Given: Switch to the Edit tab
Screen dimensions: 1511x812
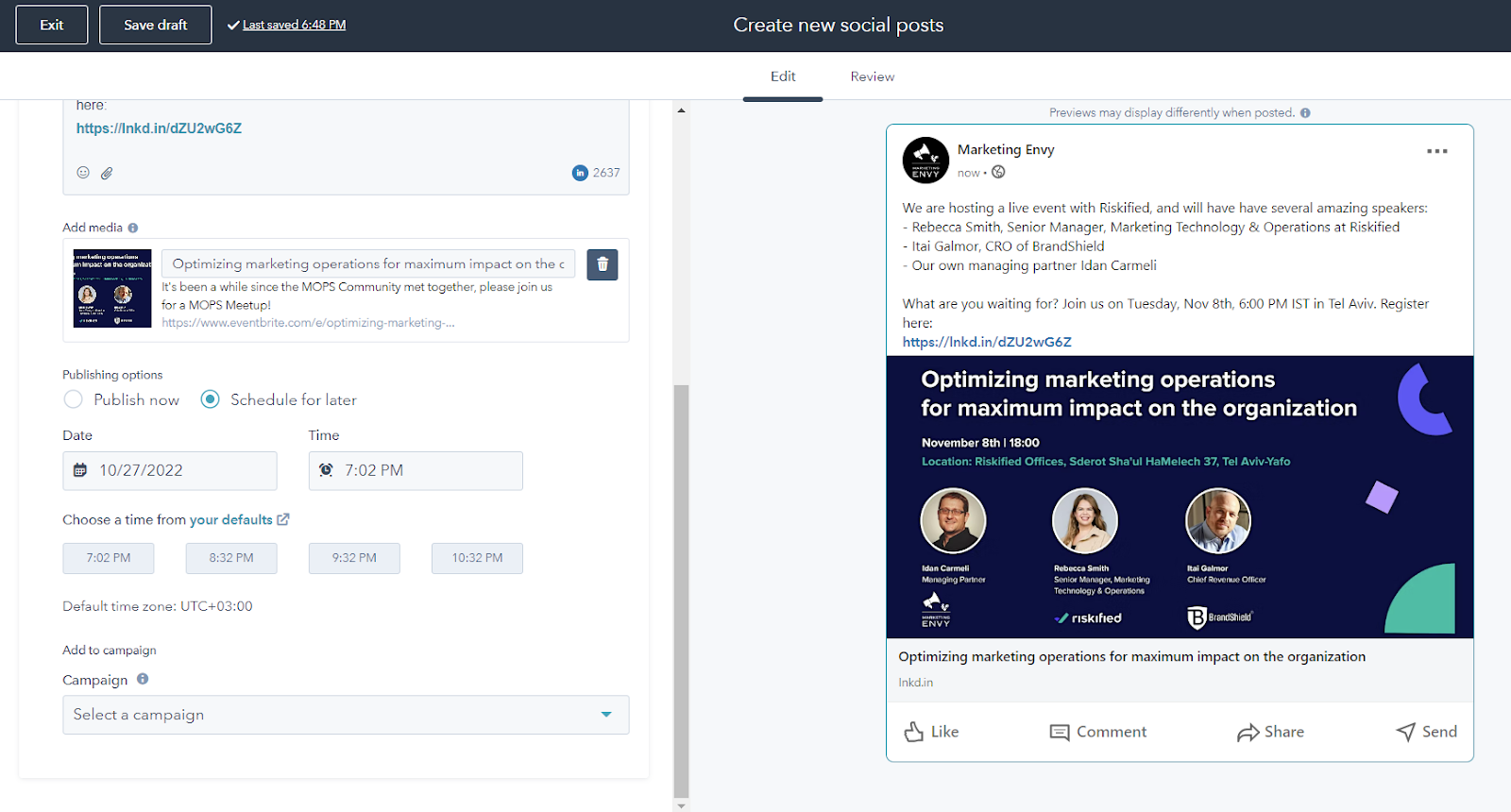Looking at the screenshot, I should [783, 76].
